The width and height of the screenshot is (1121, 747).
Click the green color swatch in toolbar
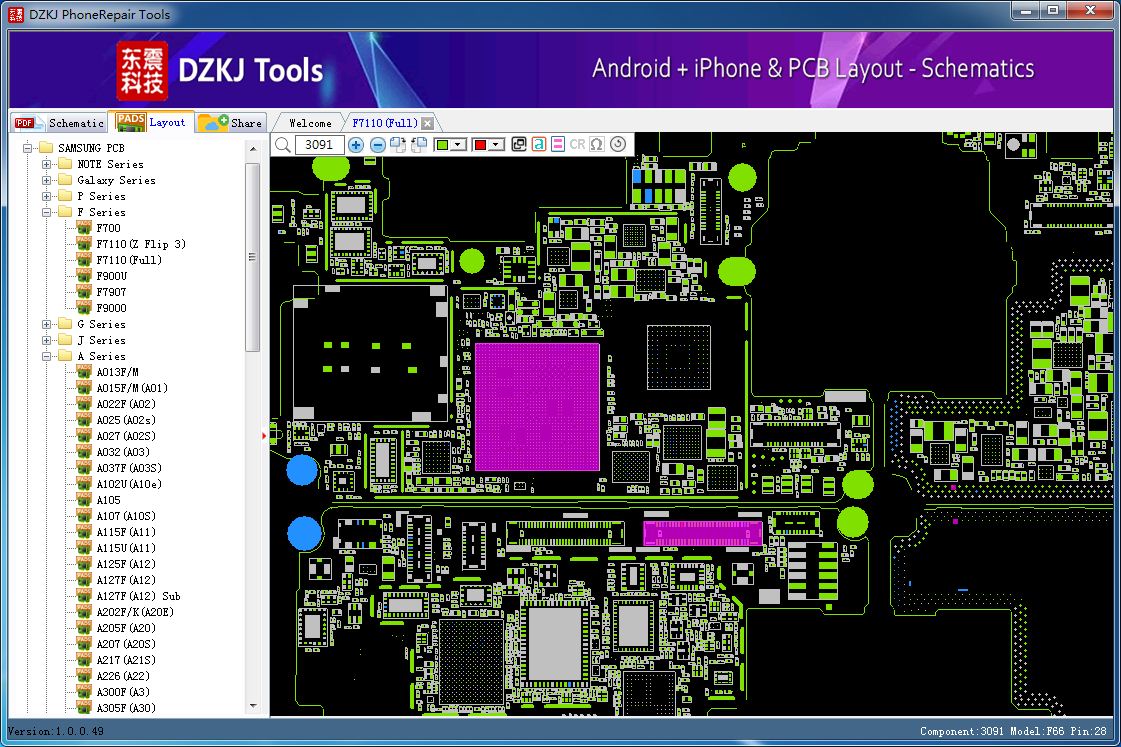[x=443, y=145]
